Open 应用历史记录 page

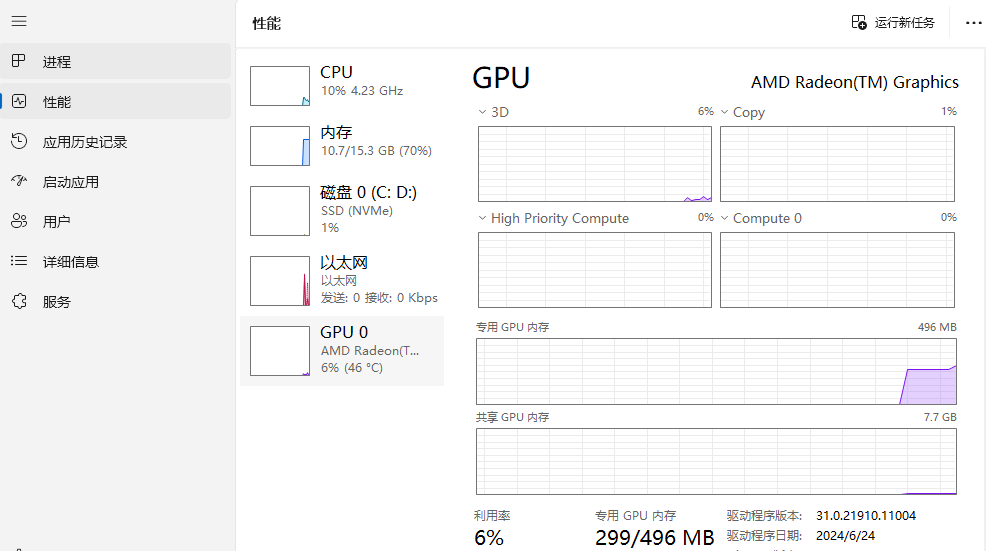[x=116, y=142]
